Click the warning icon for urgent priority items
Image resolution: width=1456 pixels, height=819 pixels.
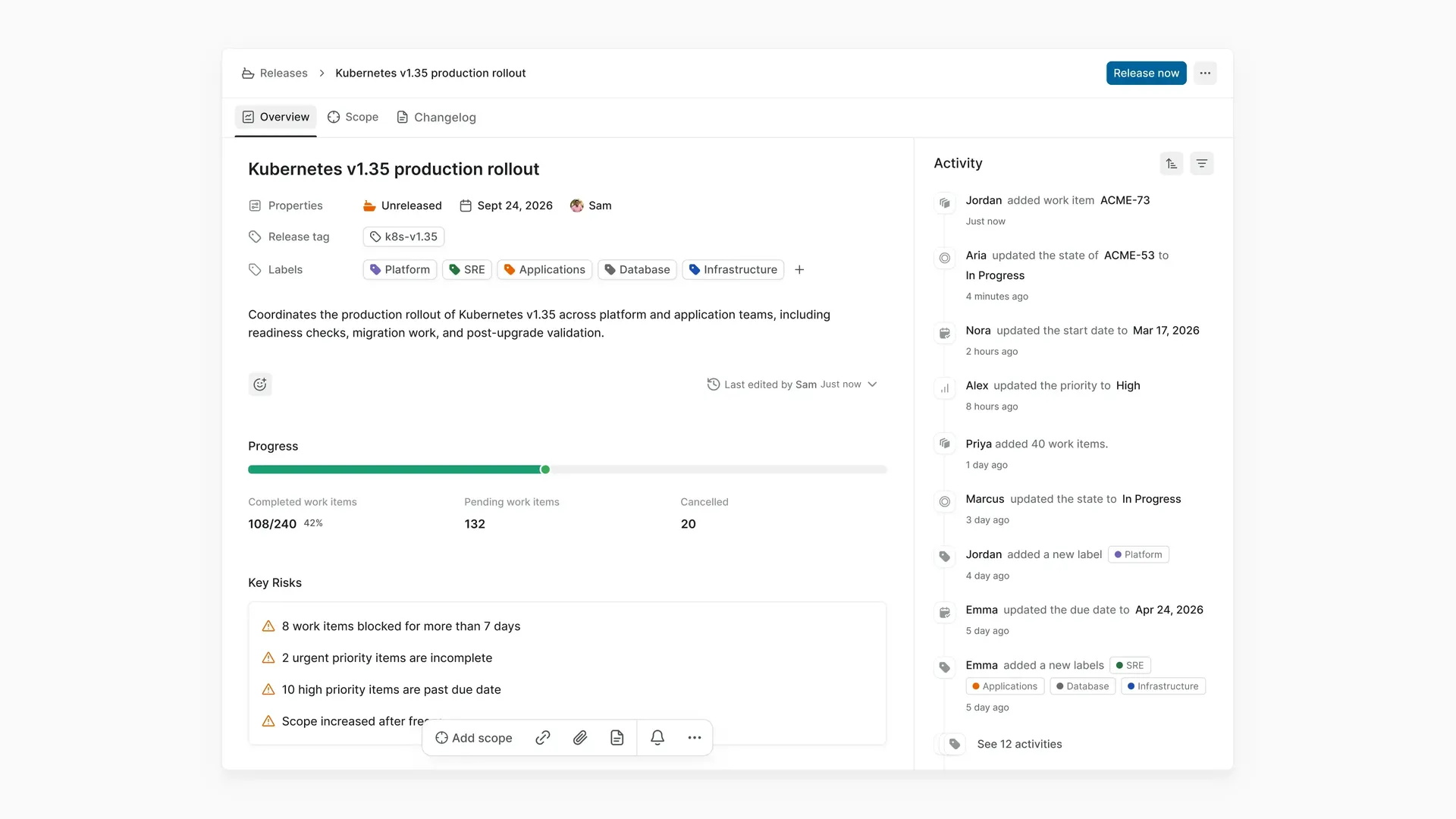click(268, 658)
